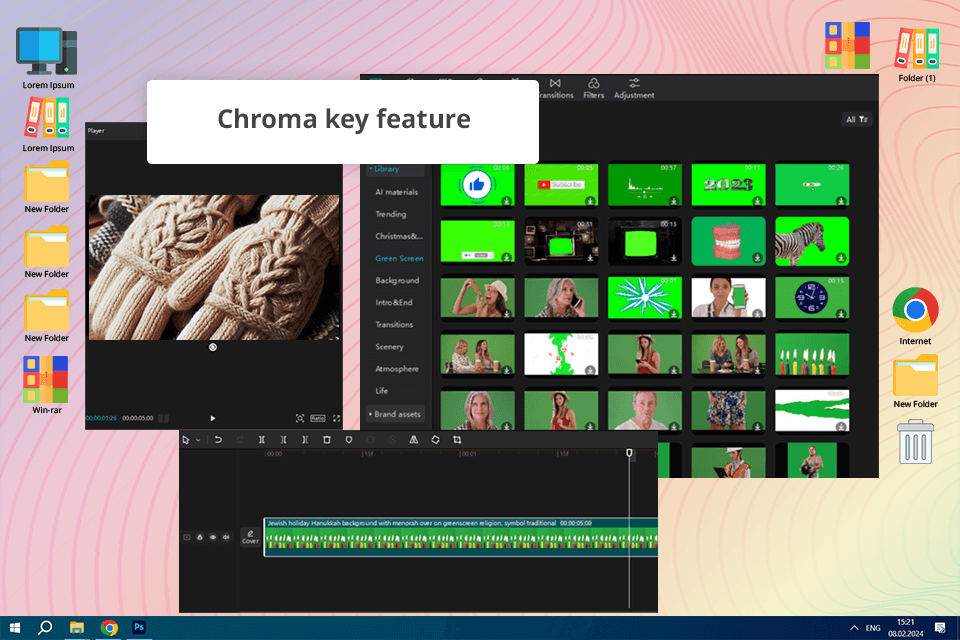The height and width of the screenshot is (640, 960).
Task: Select the clock green screen thumbnail
Action: pyautogui.click(x=812, y=298)
